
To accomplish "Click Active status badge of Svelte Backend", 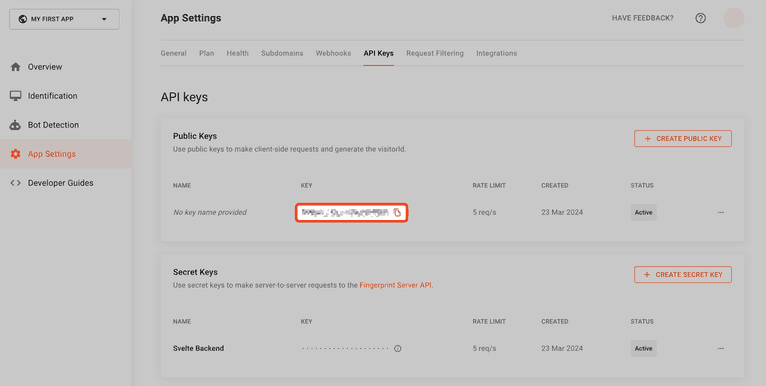I will point(643,348).
